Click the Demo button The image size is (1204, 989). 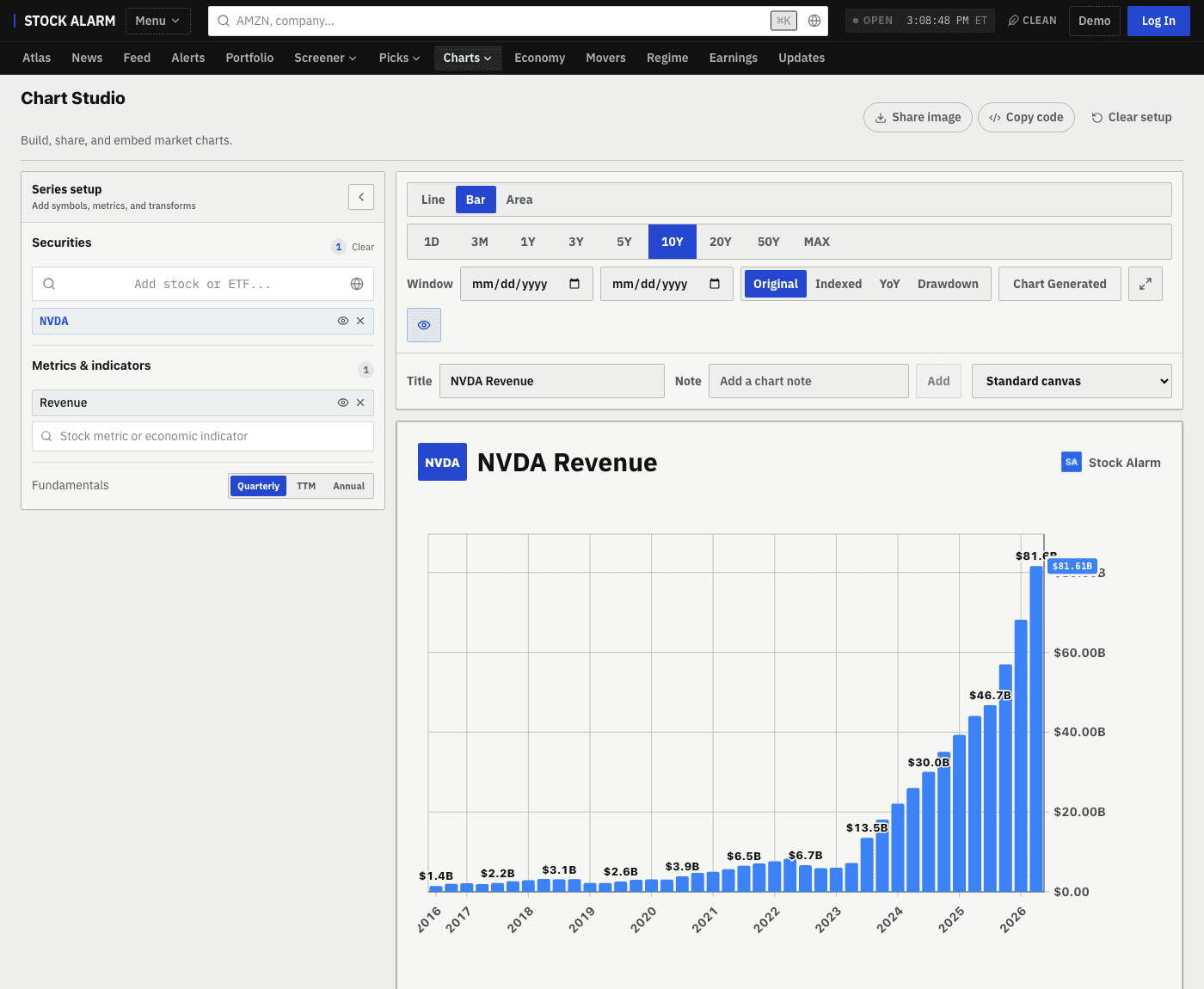click(x=1094, y=21)
